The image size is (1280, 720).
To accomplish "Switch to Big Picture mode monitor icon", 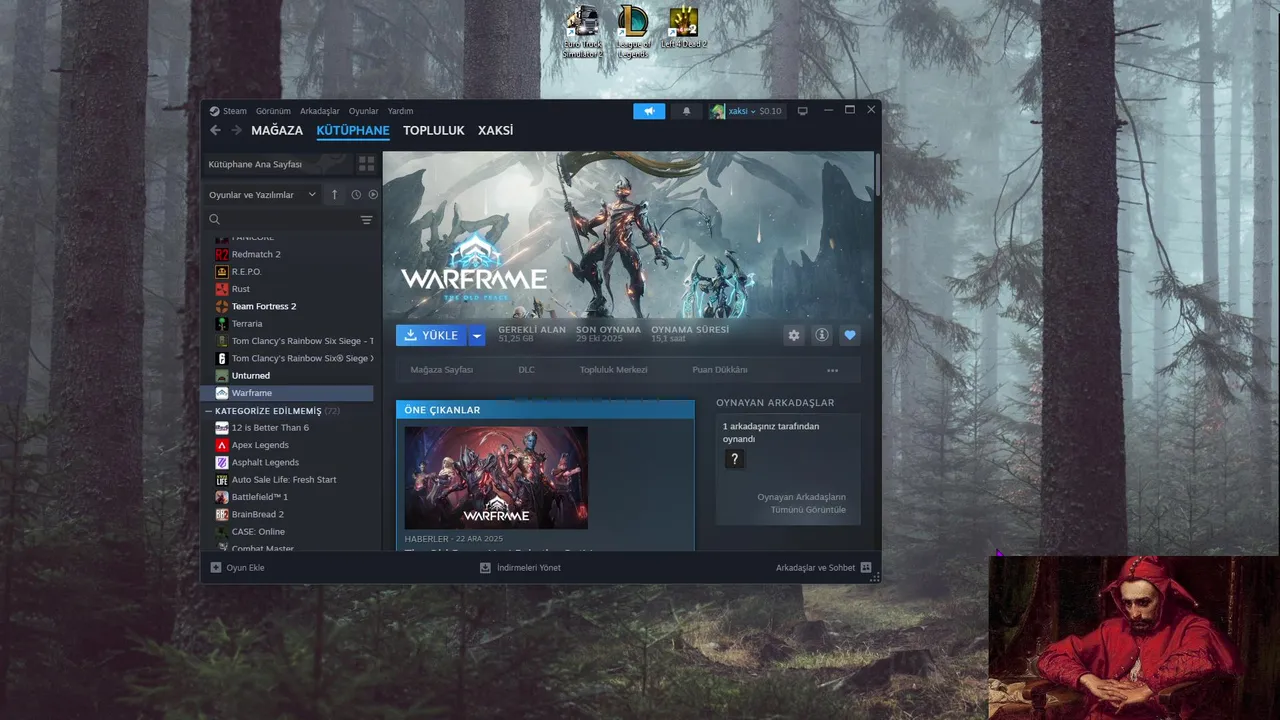I will tap(802, 111).
